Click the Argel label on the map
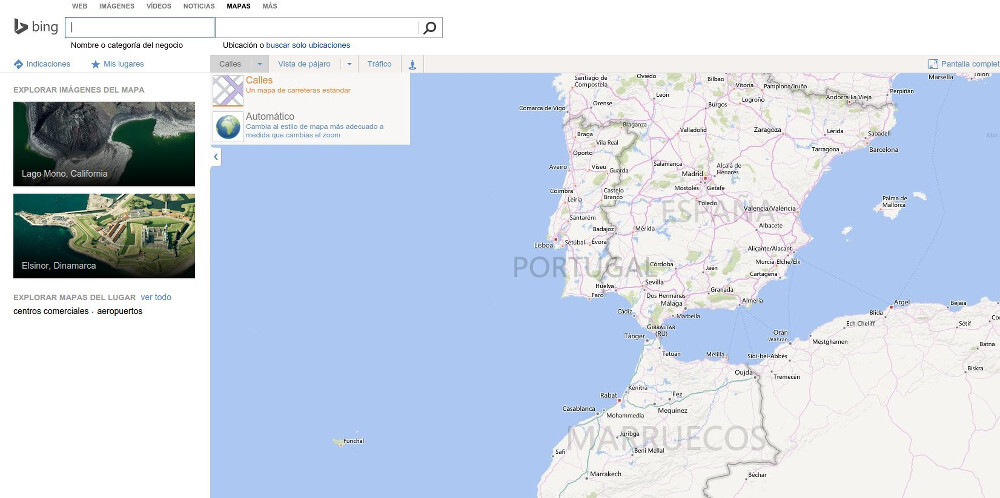 (902, 302)
